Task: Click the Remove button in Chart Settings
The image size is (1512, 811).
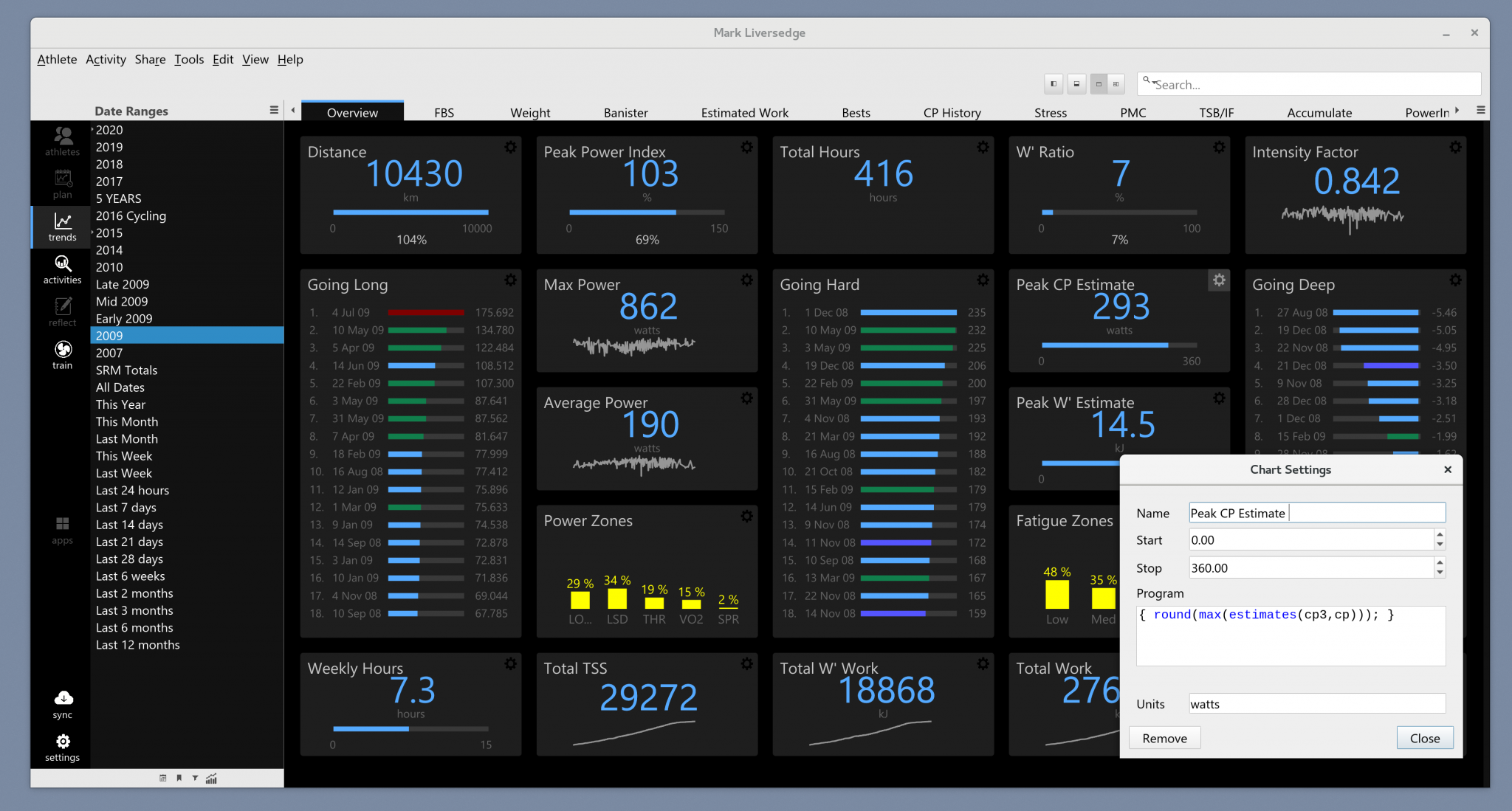Action: click(1164, 738)
